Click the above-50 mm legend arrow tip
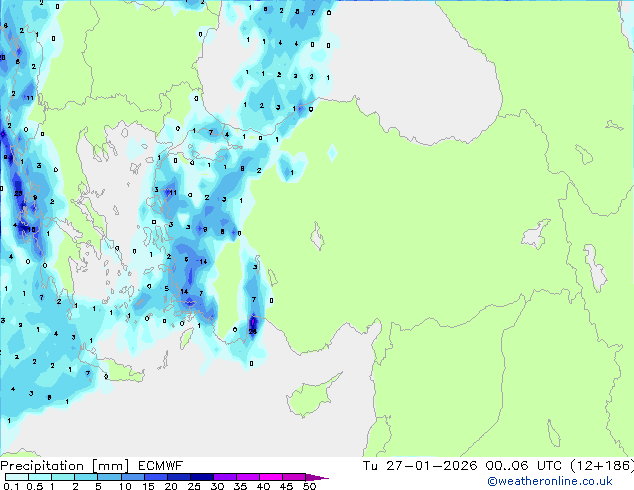Viewport: 634px width, 490px height. pyautogui.click(x=317, y=478)
